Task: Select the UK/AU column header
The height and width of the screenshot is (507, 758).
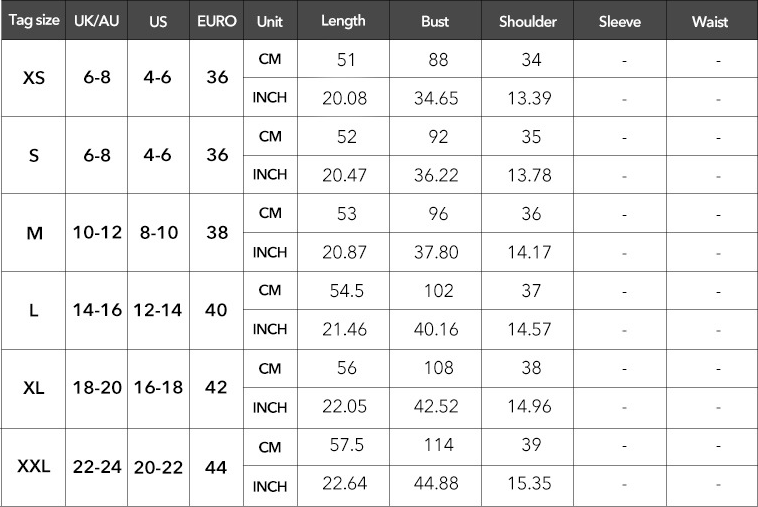Action: pos(97,21)
